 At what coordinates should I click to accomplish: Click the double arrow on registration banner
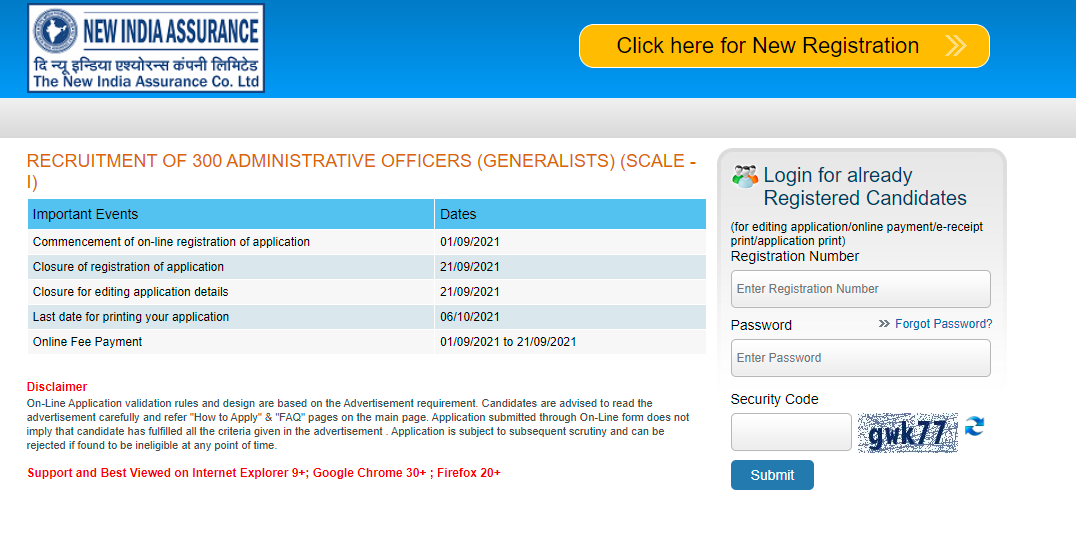(955, 46)
